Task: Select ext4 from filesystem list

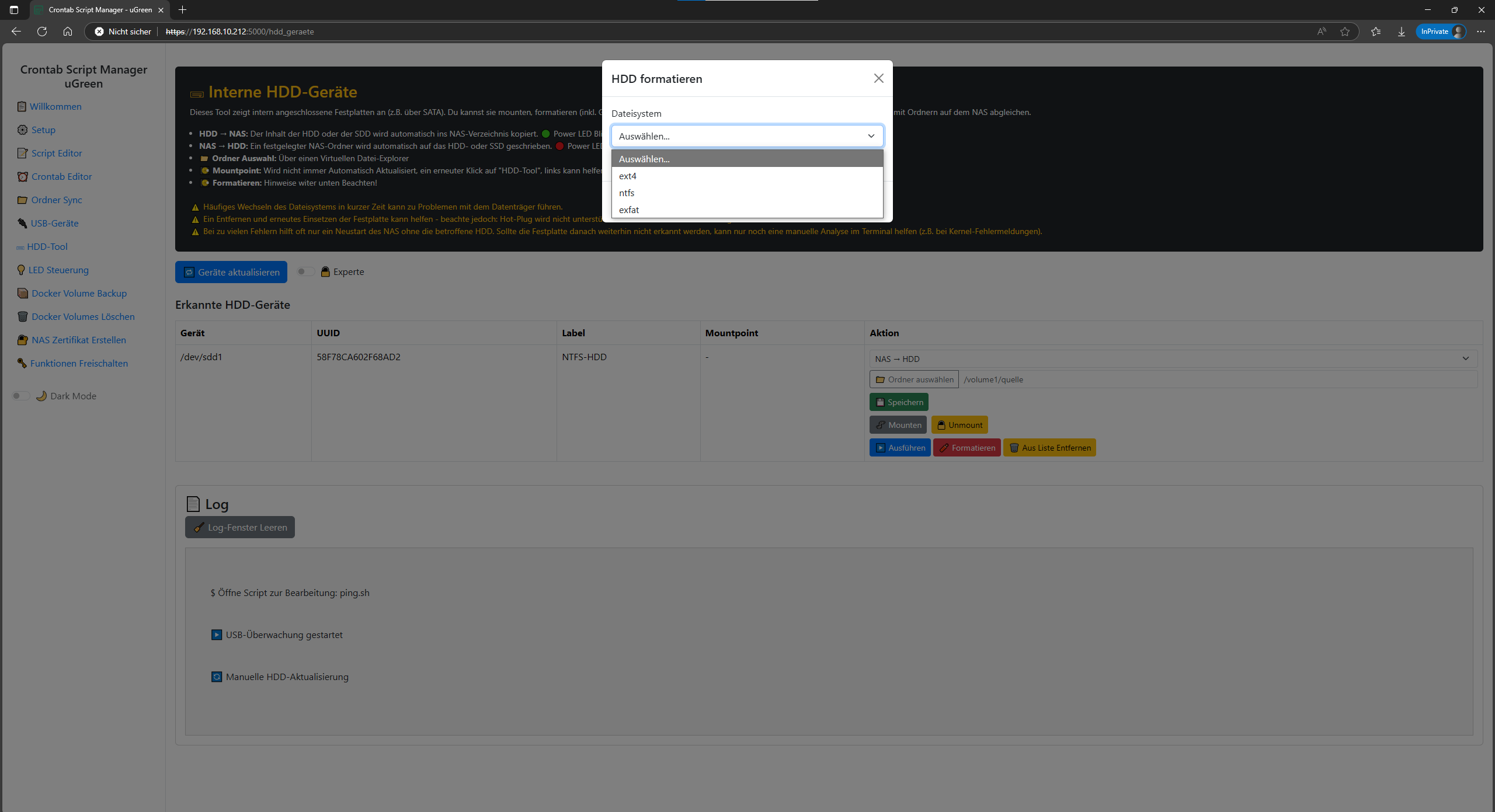Action: (747, 176)
